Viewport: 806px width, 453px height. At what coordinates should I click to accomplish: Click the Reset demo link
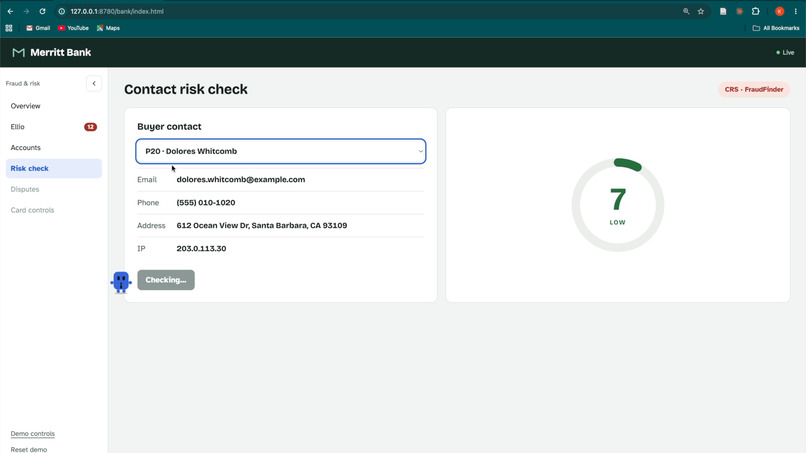[29, 449]
